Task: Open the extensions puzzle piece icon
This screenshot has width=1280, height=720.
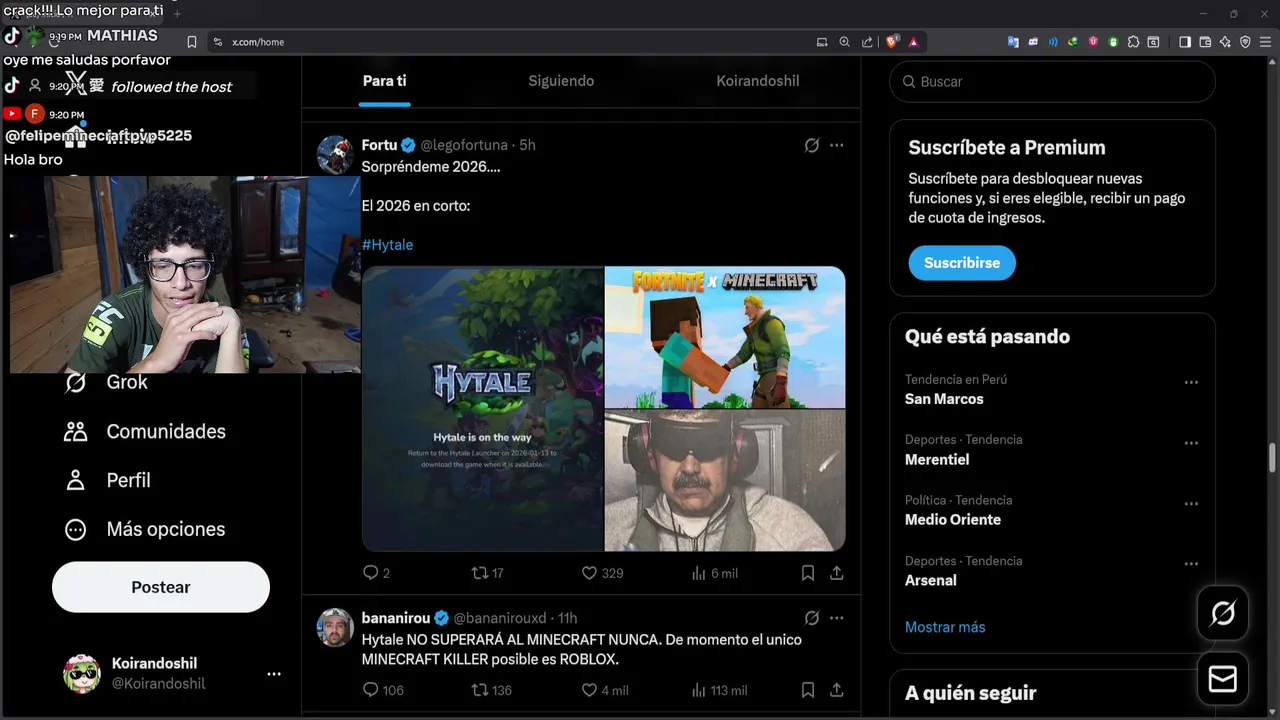Action: point(1133,42)
